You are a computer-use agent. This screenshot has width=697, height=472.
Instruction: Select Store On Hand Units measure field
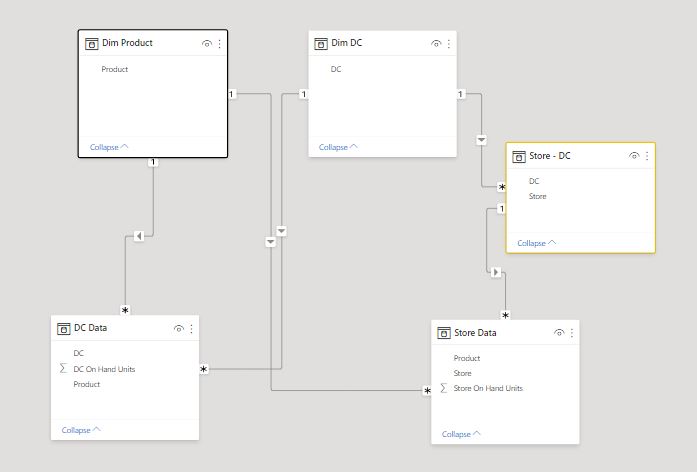(x=488, y=388)
